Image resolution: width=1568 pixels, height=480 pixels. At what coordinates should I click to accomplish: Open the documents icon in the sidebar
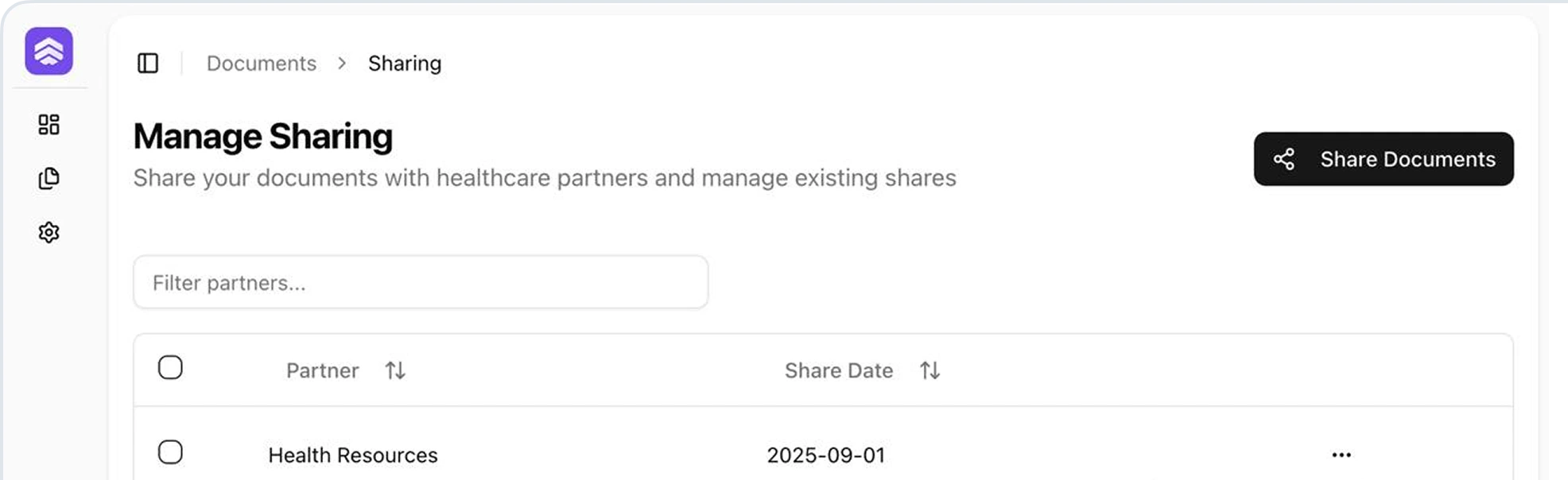49,179
